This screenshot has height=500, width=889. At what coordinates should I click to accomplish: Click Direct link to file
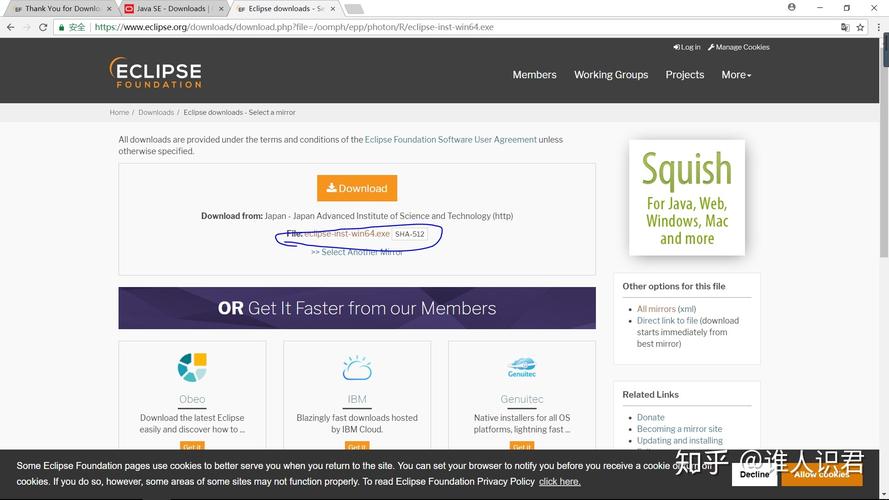point(667,320)
